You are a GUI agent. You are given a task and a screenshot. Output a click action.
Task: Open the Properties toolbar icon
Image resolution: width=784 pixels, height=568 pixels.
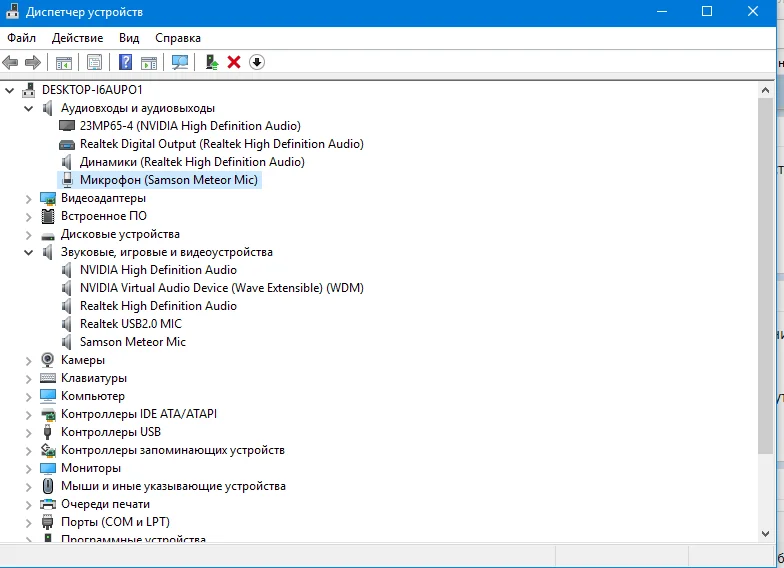[x=94, y=62]
